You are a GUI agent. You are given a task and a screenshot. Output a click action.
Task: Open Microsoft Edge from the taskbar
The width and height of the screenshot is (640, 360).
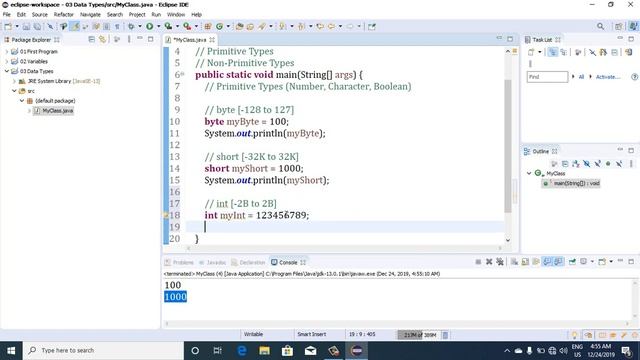coord(242,351)
